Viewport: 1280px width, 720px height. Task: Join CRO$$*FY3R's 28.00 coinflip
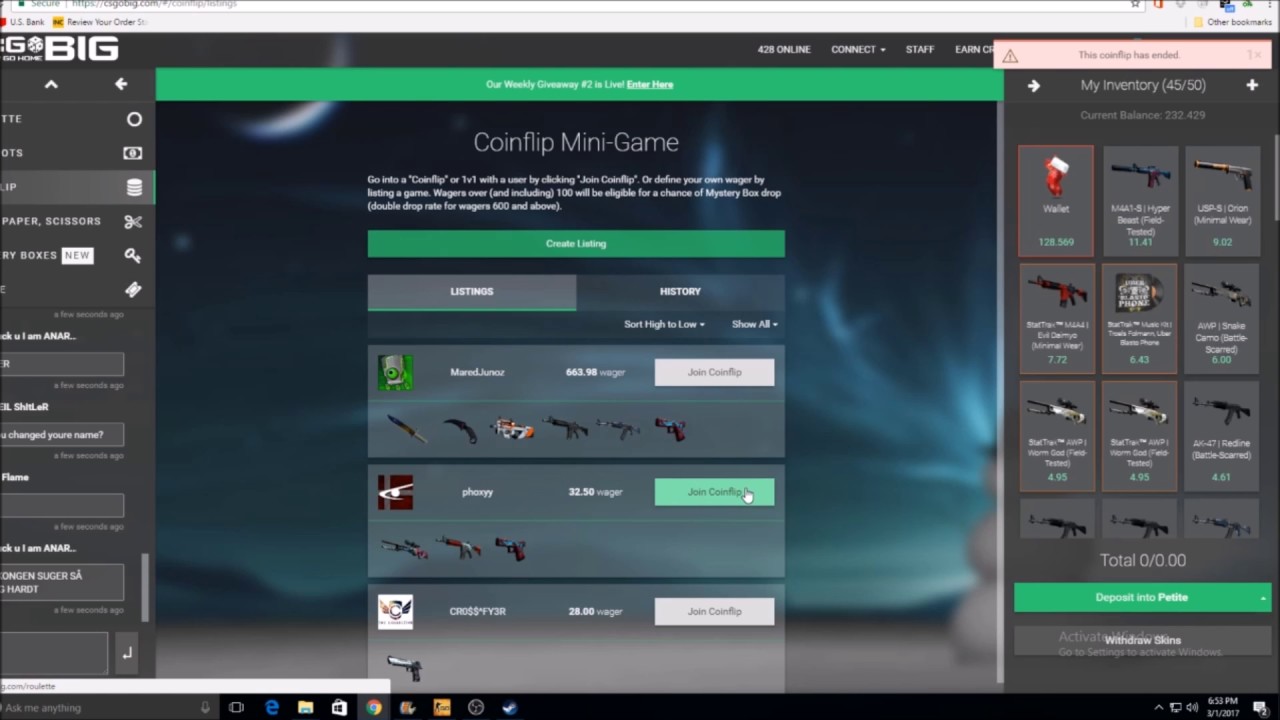(714, 611)
